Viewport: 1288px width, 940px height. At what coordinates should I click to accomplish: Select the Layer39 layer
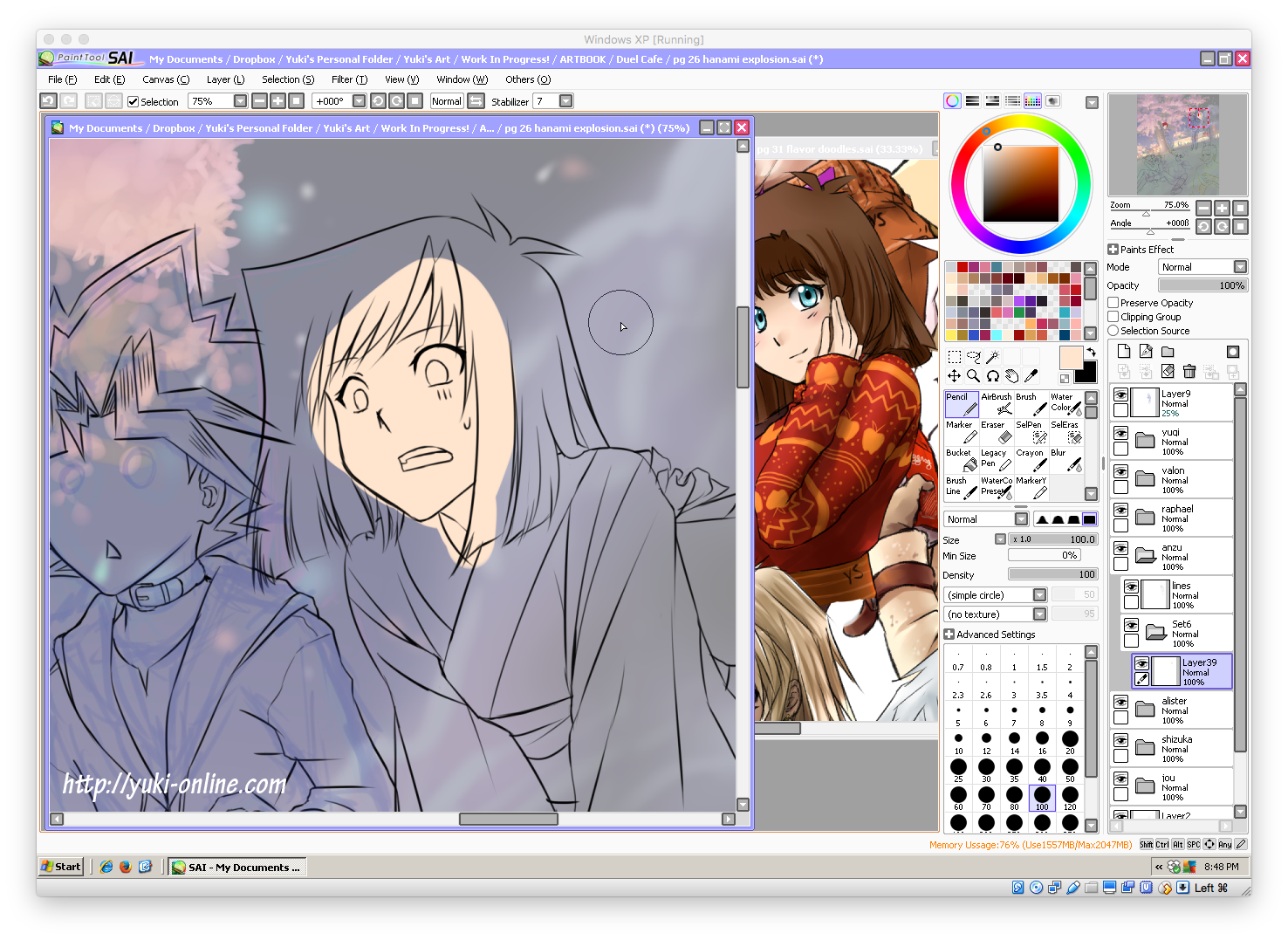[1182, 672]
